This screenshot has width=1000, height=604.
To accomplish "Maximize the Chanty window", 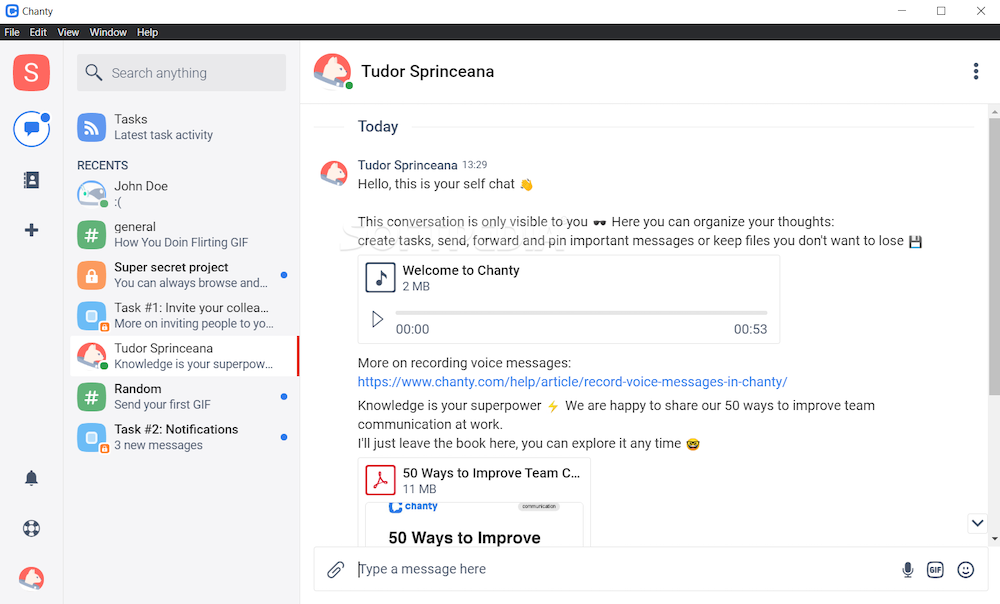I will pyautogui.click(x=941, y=11).
